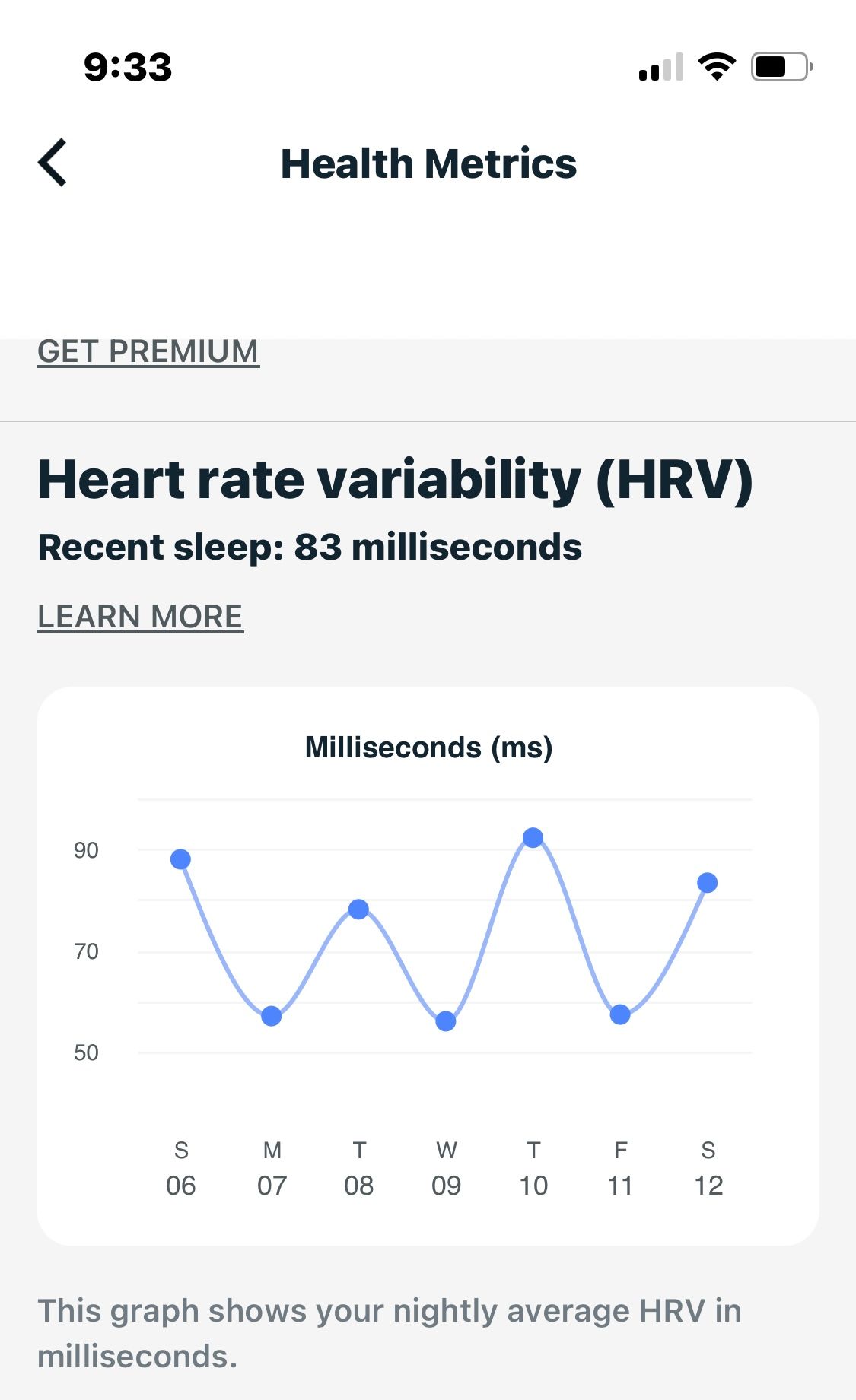
Task: Select the Friday 11 data point
Action: click(x=620, y=1014)
